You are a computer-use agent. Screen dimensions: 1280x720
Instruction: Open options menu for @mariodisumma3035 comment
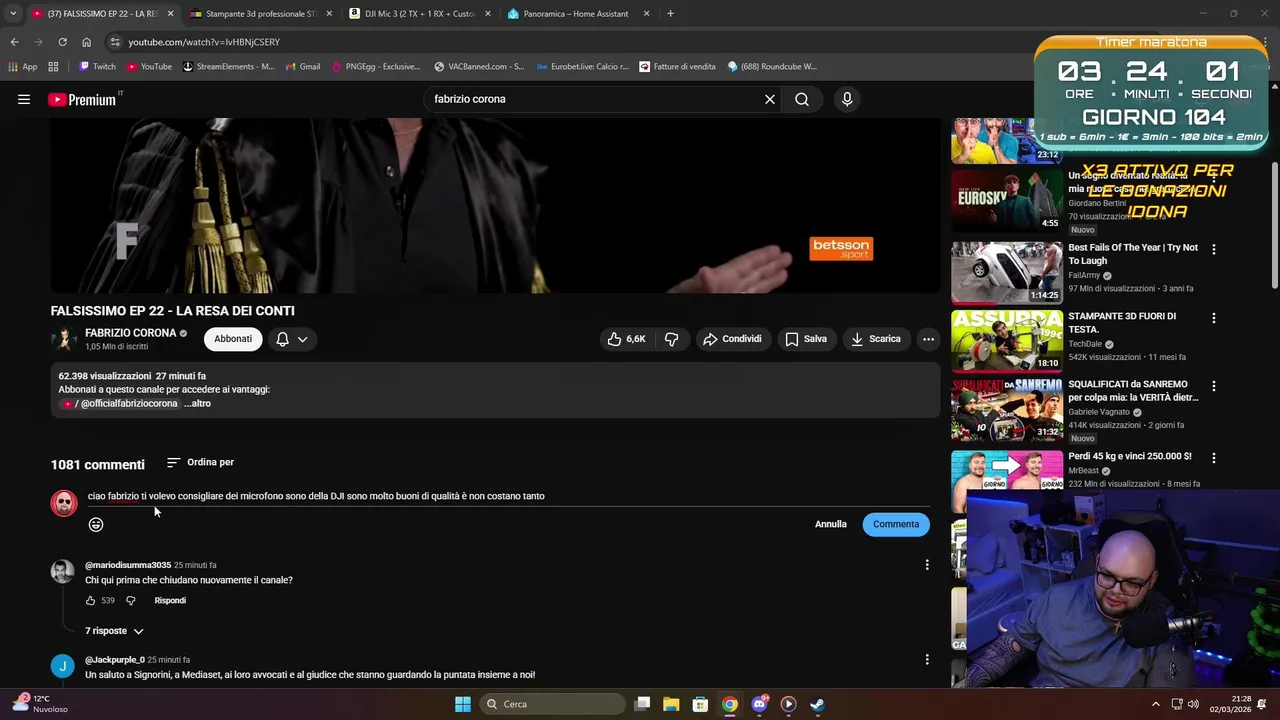tap(927, 565)
